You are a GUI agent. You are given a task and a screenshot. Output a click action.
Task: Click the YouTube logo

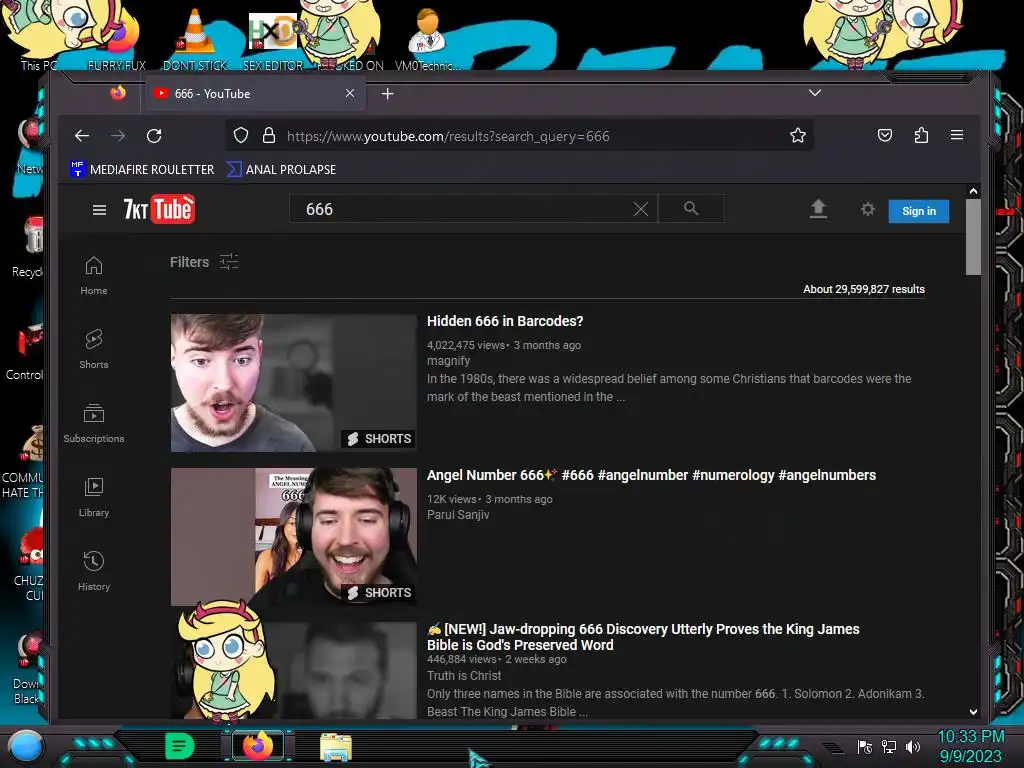(x=159, y=209)
